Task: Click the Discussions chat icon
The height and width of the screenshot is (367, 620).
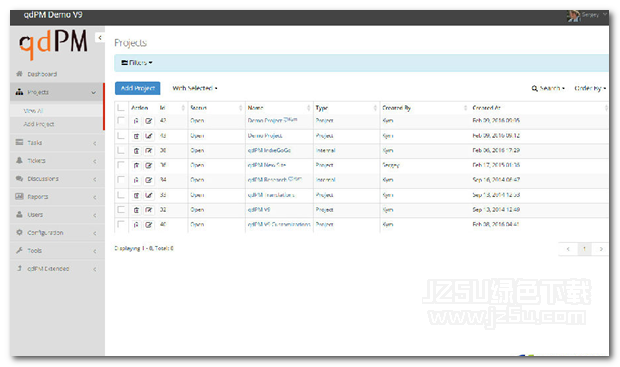Action: click(19, 178)
